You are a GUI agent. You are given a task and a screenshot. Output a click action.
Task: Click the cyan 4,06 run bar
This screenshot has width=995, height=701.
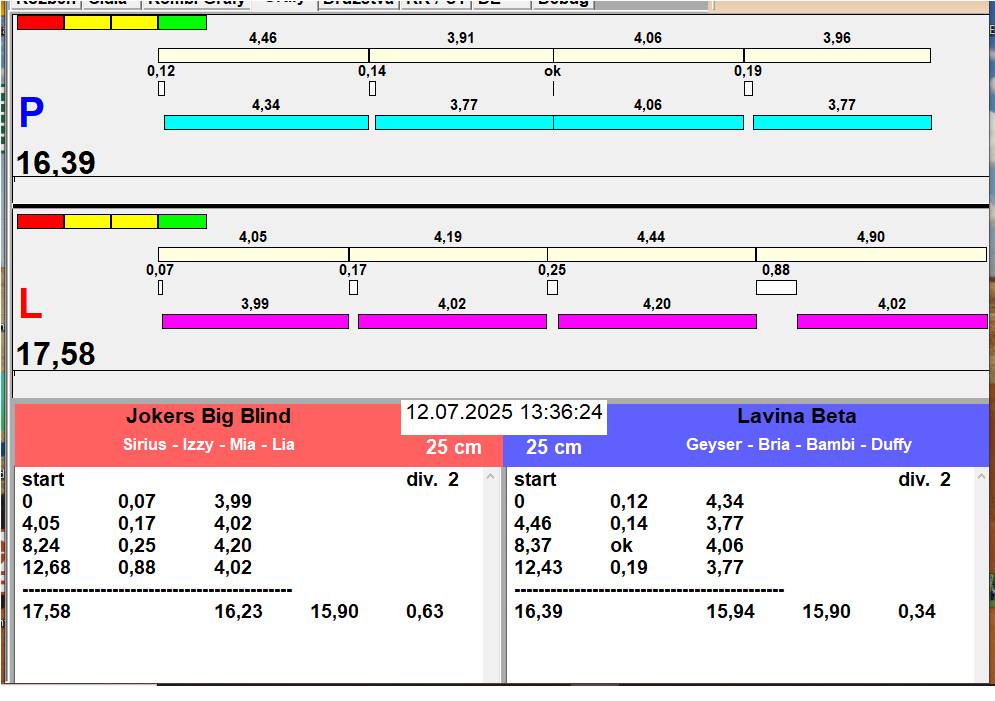[648, 122]
